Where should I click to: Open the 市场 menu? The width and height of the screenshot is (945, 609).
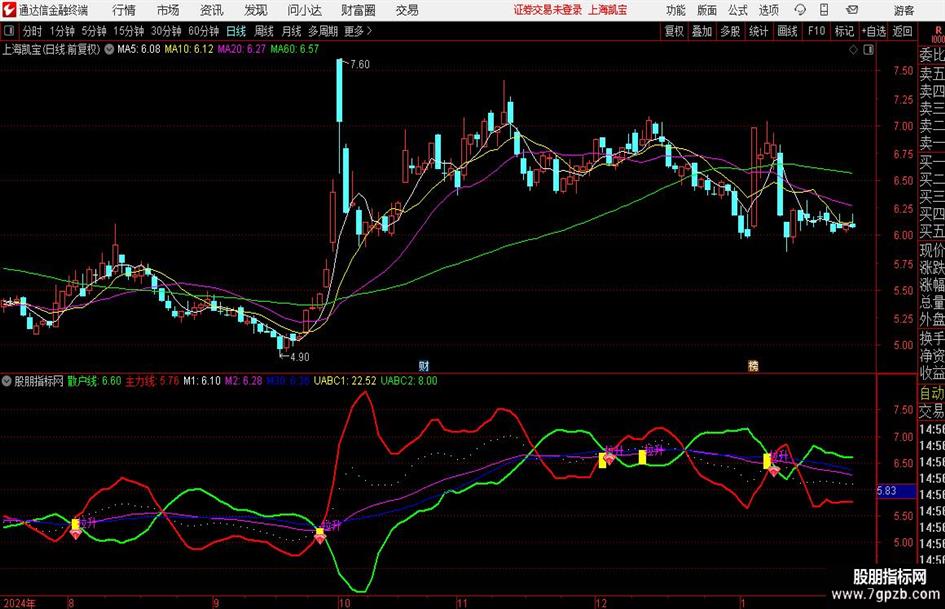(x=168, y=10)
